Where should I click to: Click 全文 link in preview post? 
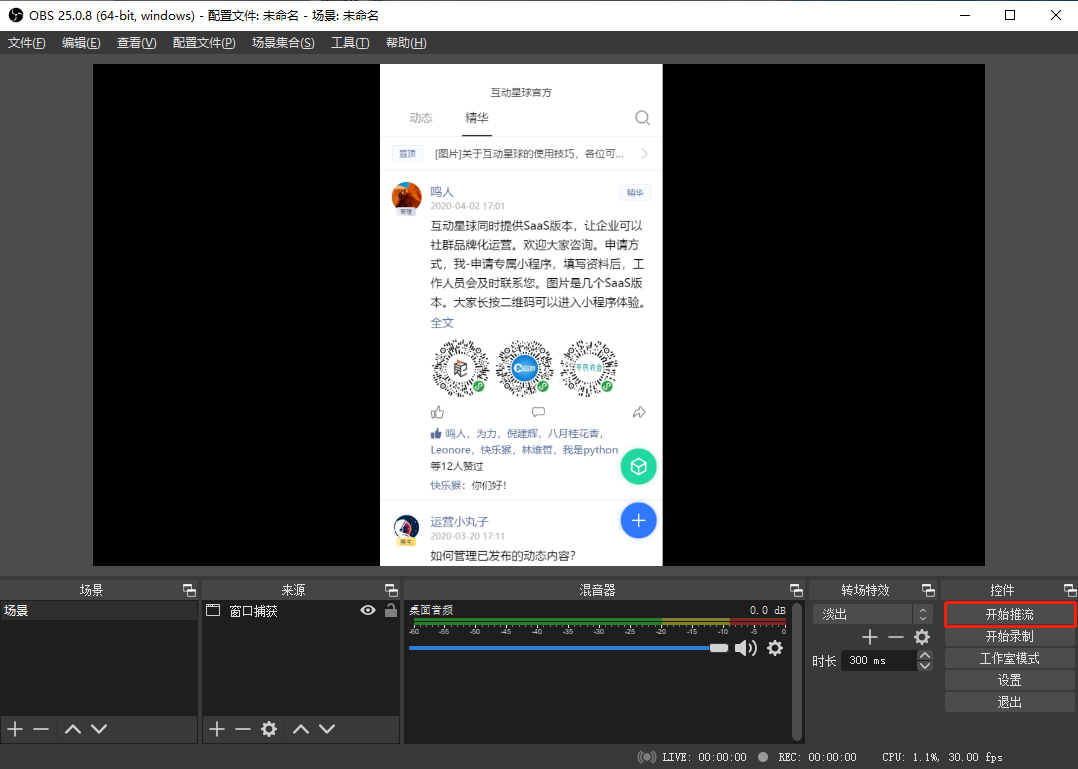pyautogui.click(x=442, y=323)
